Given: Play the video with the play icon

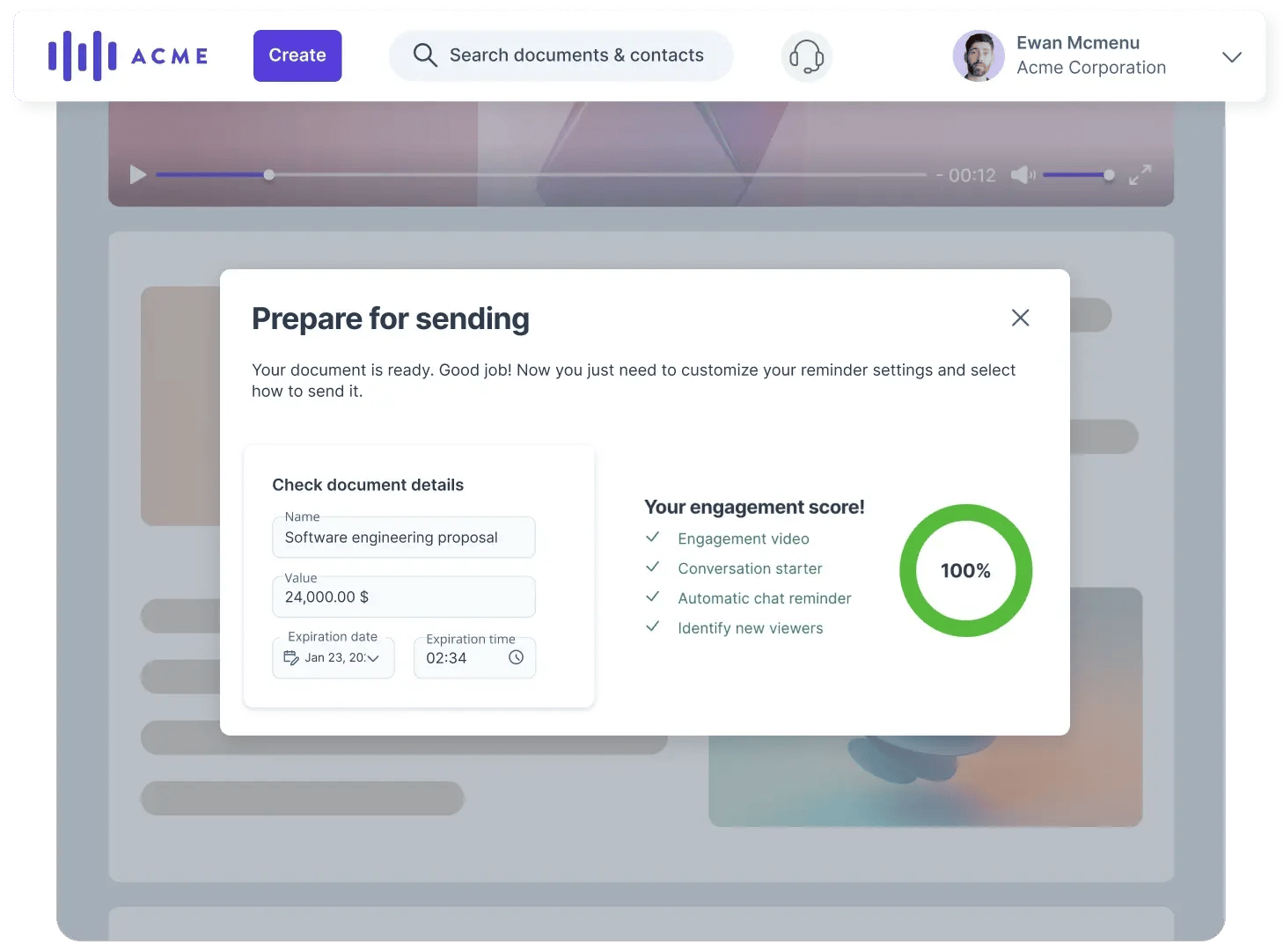Looking at the screenshot, I should pyautogui.click(x=138, y=174).
